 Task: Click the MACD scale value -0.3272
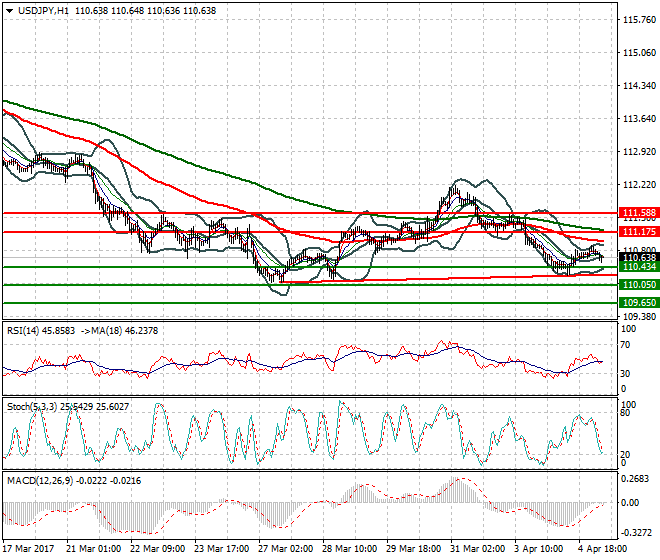634,532
